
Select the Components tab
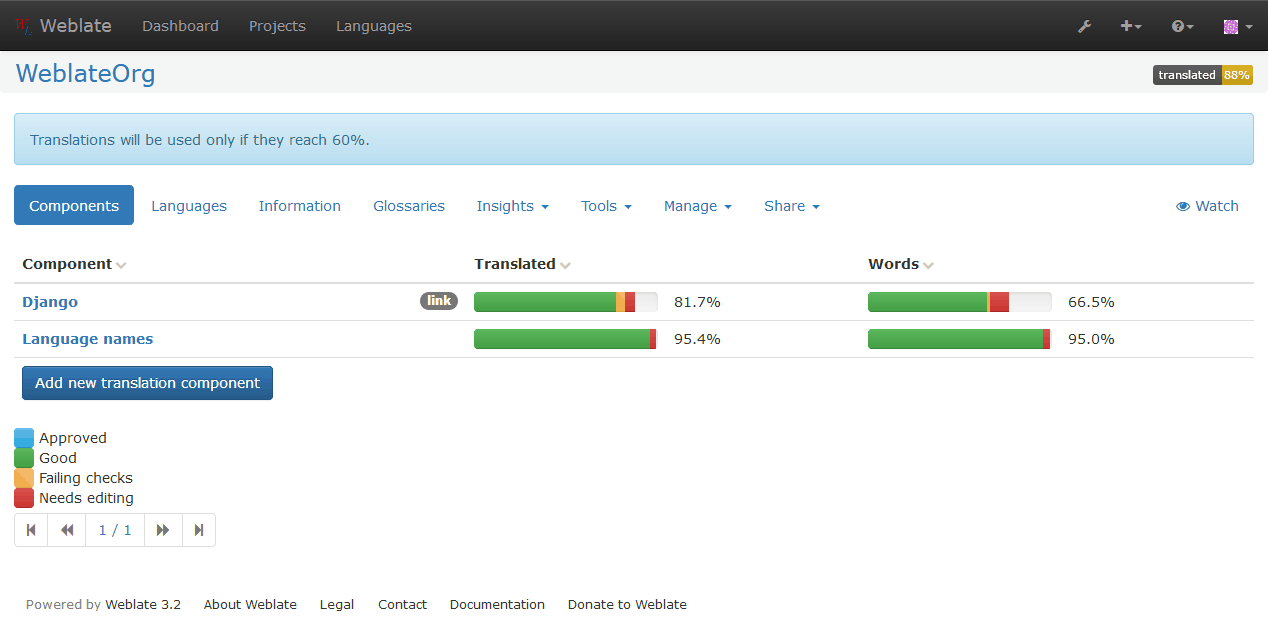[x=74, y=205]
